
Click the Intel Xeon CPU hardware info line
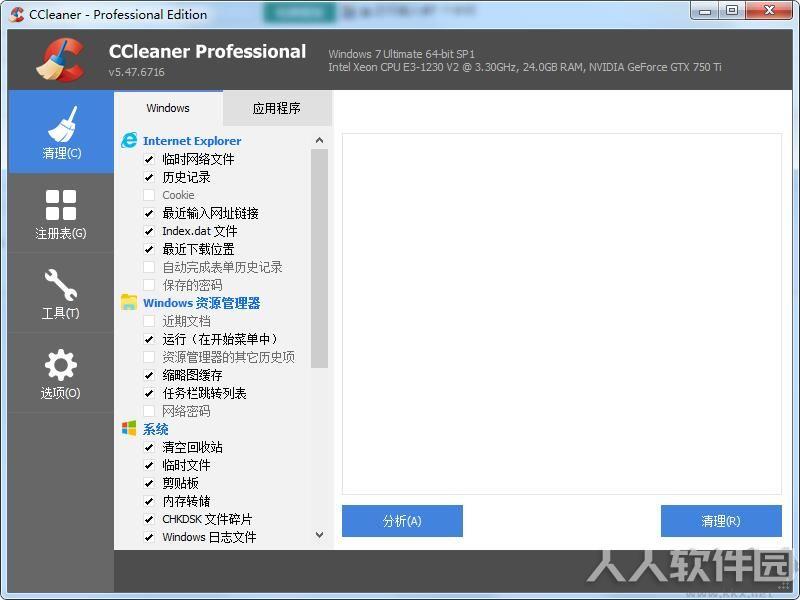tap(524, 67)
